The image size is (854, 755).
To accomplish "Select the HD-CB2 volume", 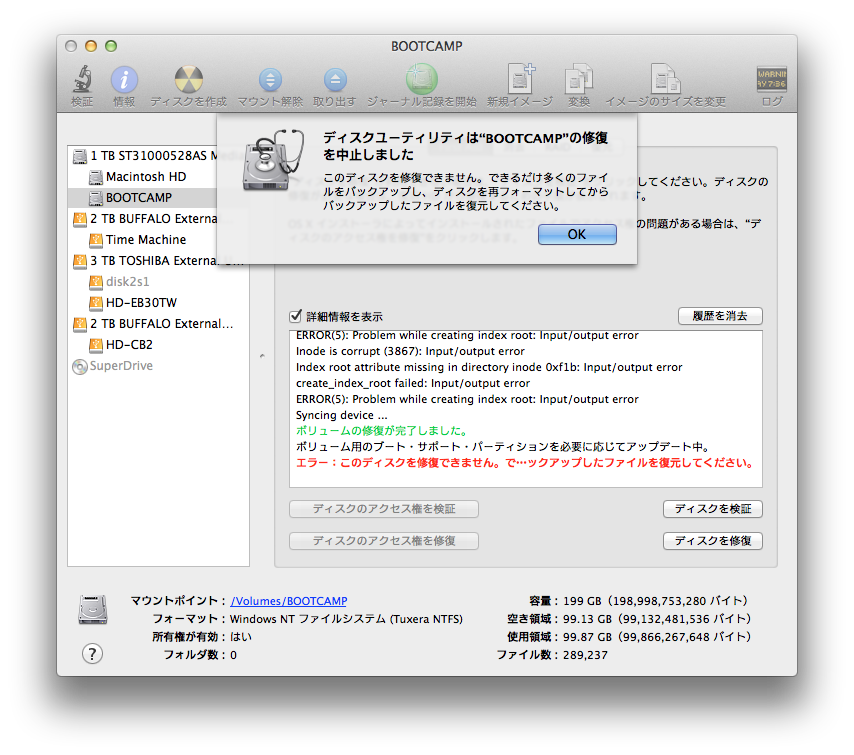I will point(158,345).
